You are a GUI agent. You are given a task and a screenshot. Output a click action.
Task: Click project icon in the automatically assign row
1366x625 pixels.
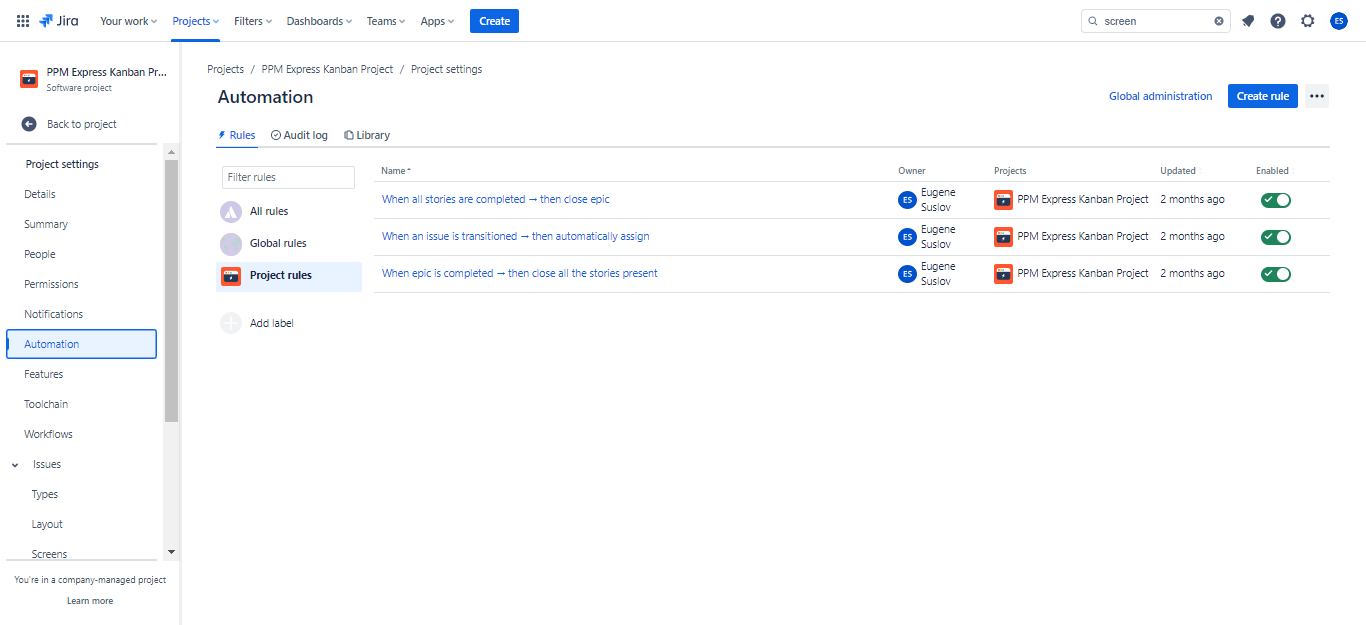click(x=1003, y=237)
